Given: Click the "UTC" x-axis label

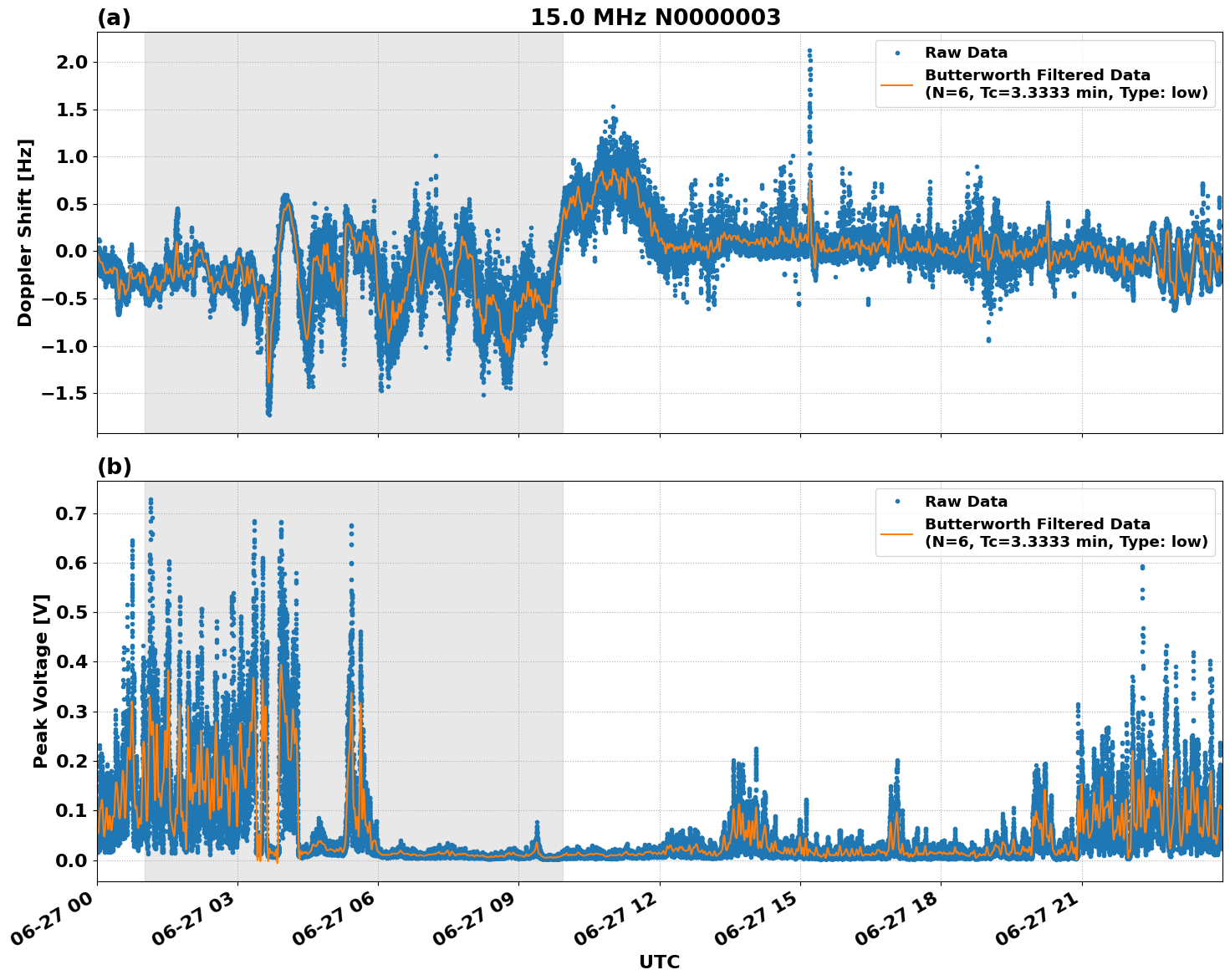Looking at the screenshot, I should tap(659, 962).
